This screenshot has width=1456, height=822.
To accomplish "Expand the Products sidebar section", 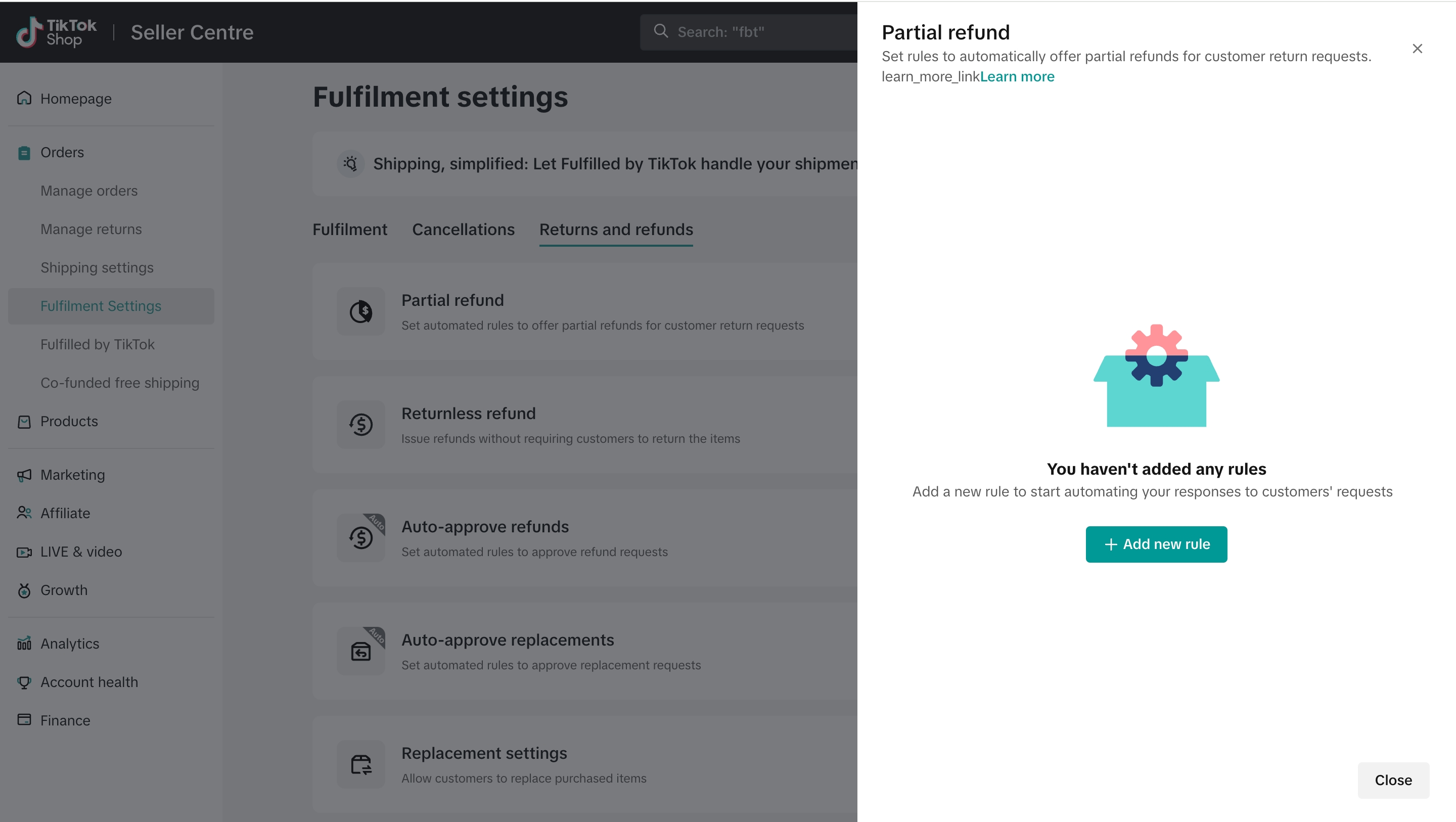I will (69, 422).
